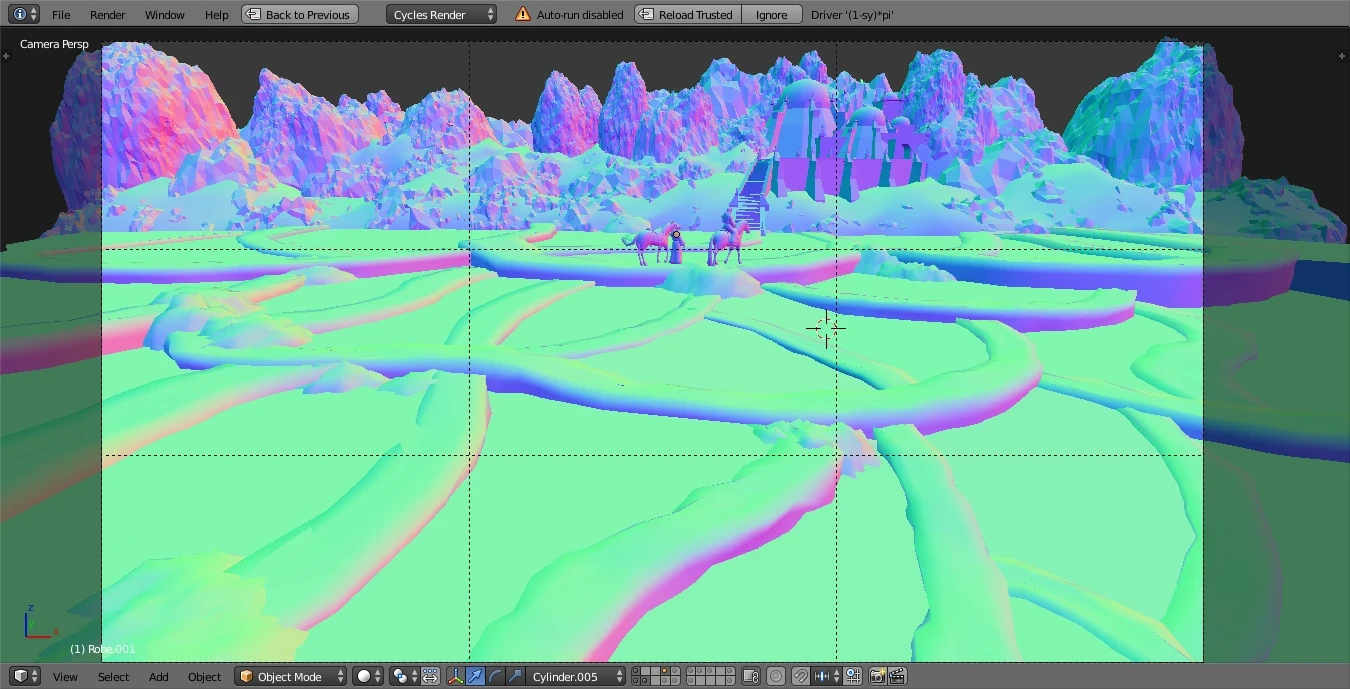
Task: Click the OpenGL render animation clapperboard icon
Action: point(897,677)
